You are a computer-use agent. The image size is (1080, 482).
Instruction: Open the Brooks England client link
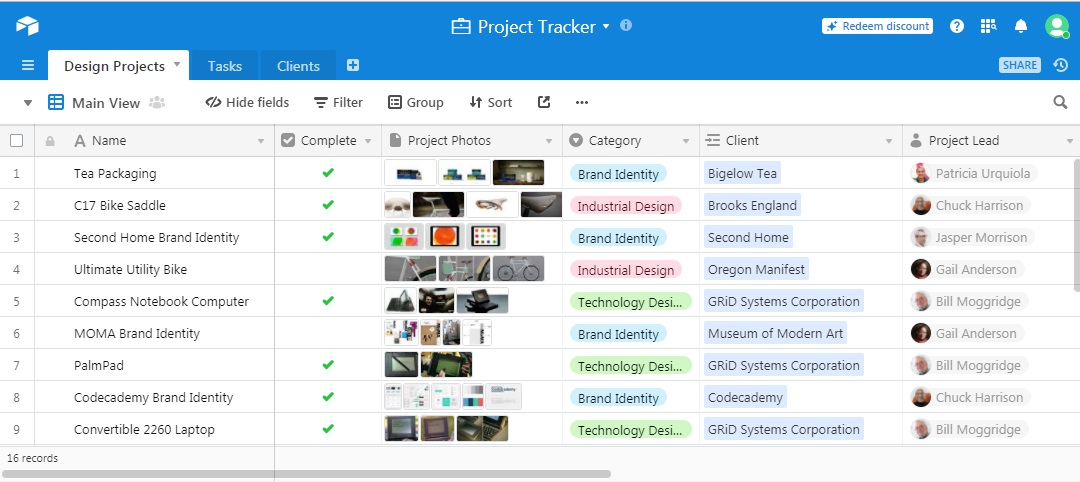tap(752, 205)
